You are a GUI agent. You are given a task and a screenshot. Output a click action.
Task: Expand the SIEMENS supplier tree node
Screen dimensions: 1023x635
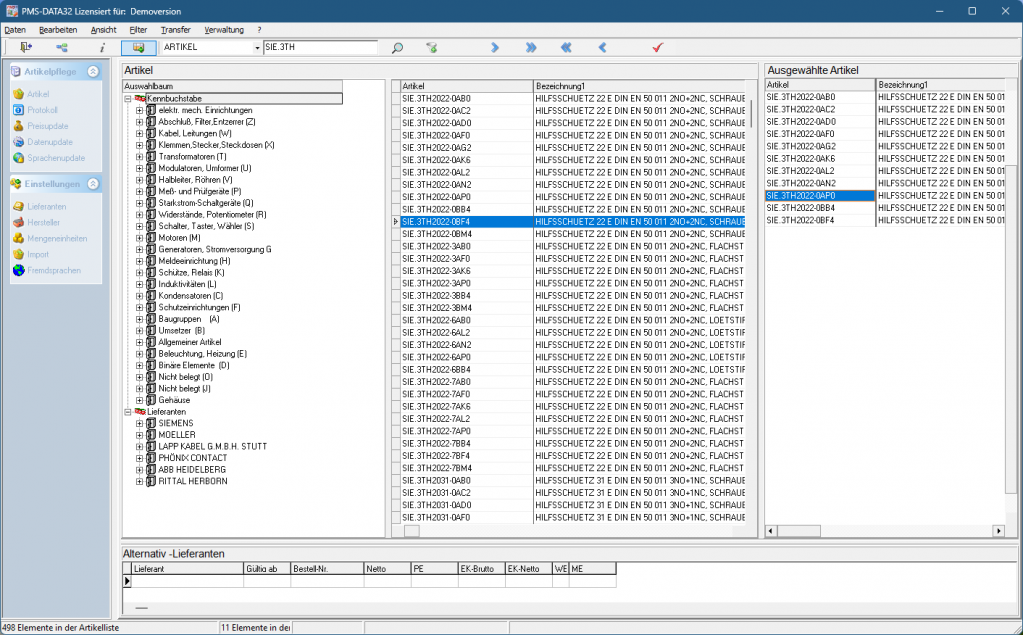139,423
